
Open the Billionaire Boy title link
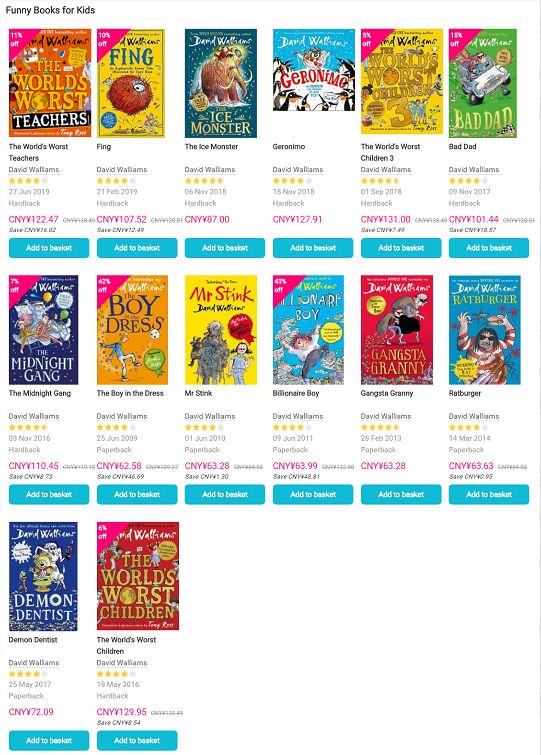296,393
